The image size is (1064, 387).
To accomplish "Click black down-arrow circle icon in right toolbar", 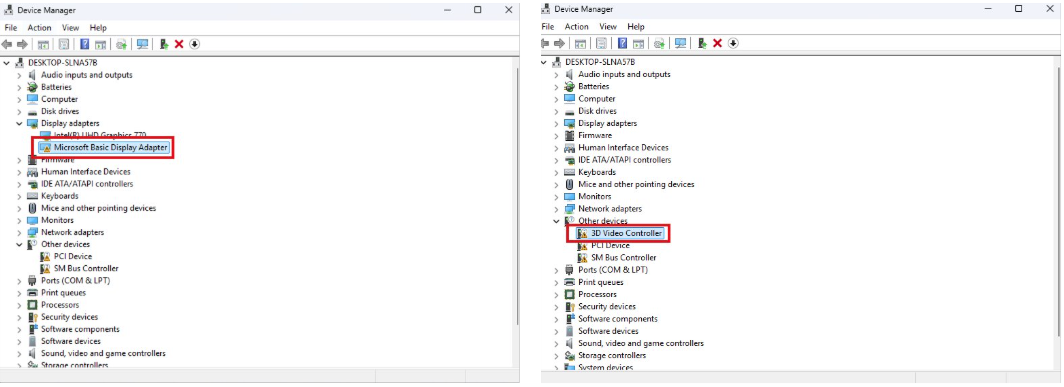I will tap(733, 43).
